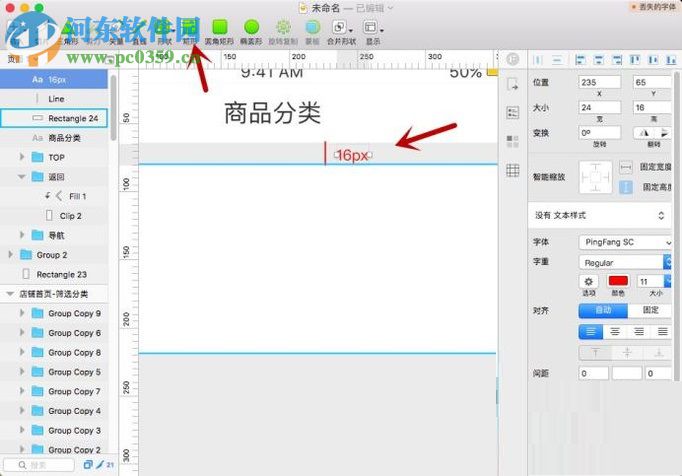Expand the Group Copy 9 folder
This screenshot has width=682, height=476.
click(22, 313)
